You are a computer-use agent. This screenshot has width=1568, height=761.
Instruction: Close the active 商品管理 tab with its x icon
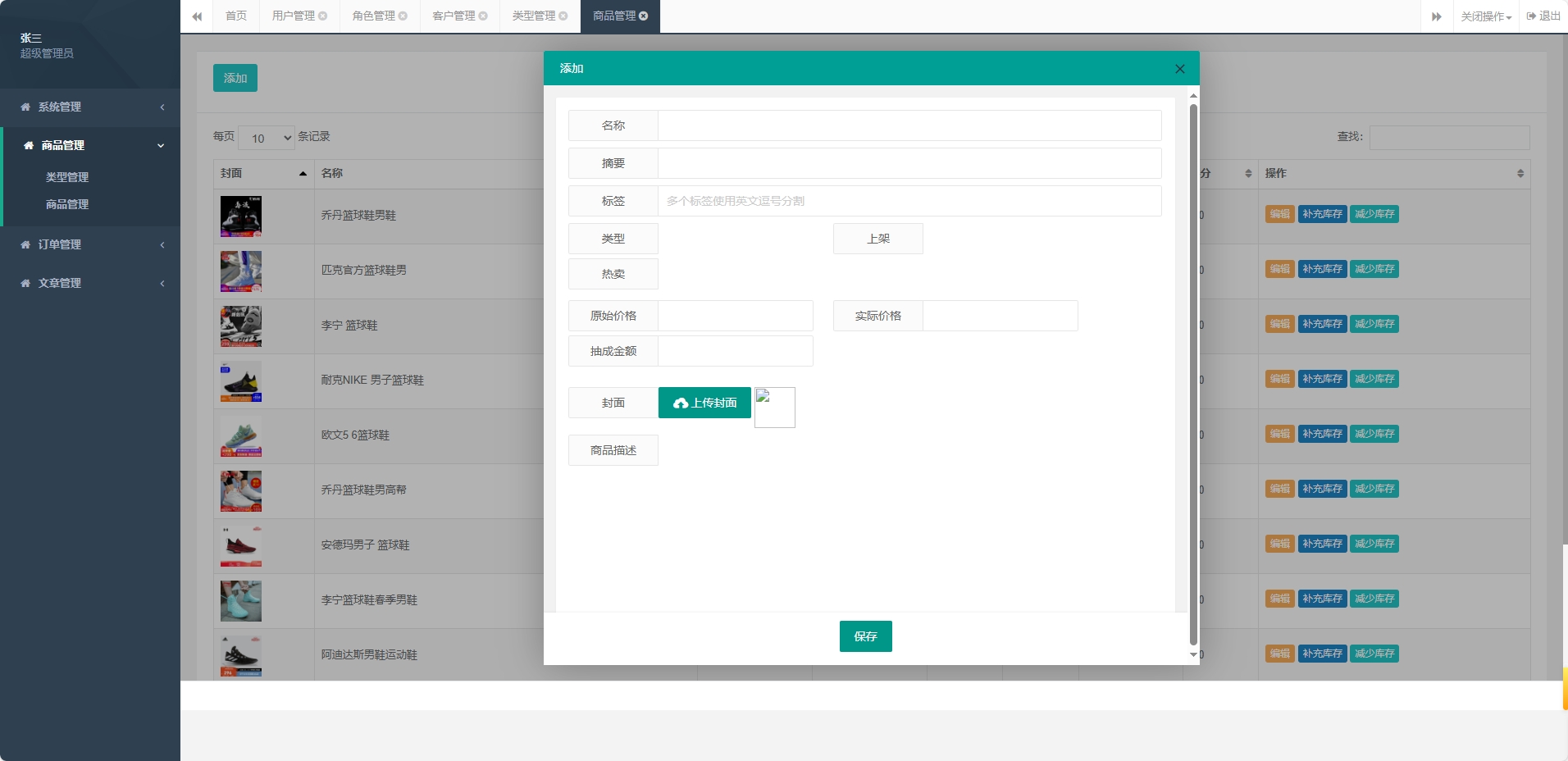click(644, 16)
